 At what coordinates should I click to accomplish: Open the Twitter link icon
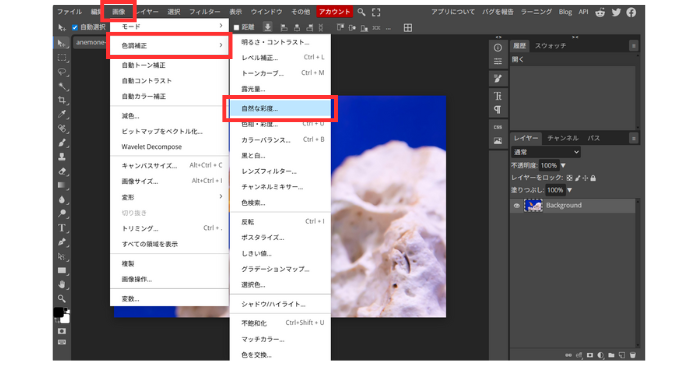coord(616,12)
